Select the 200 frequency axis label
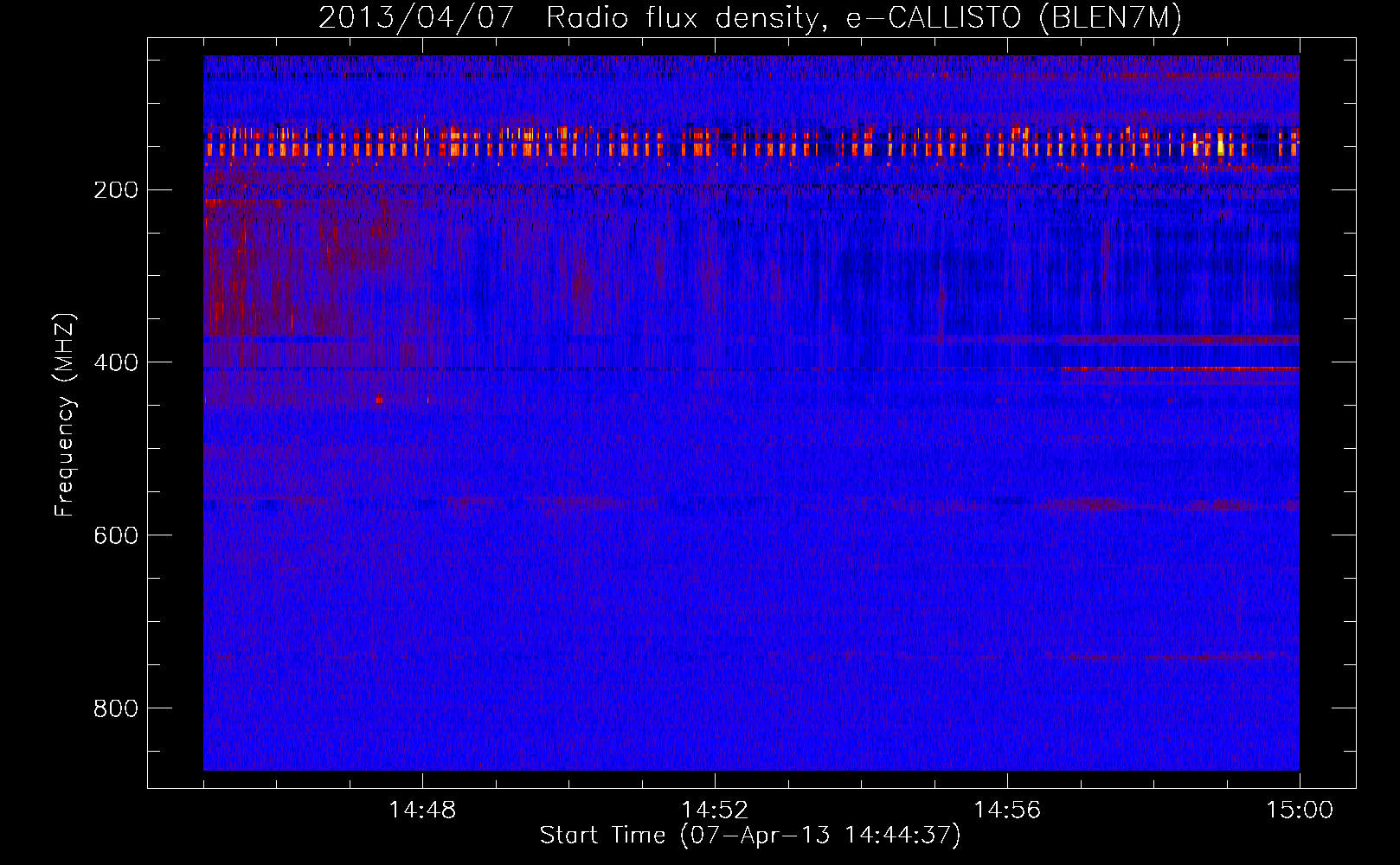Screen dimensions: 1400x865 click(x=116, y=190)
